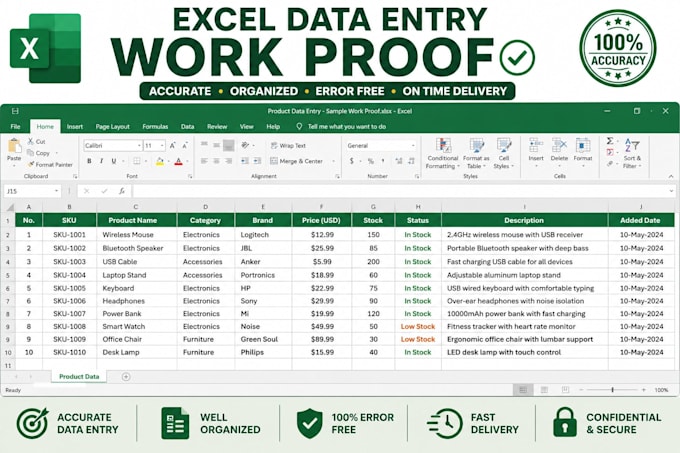Click the Decrease Indent icon
680x453 pixels.
[245, 161]
